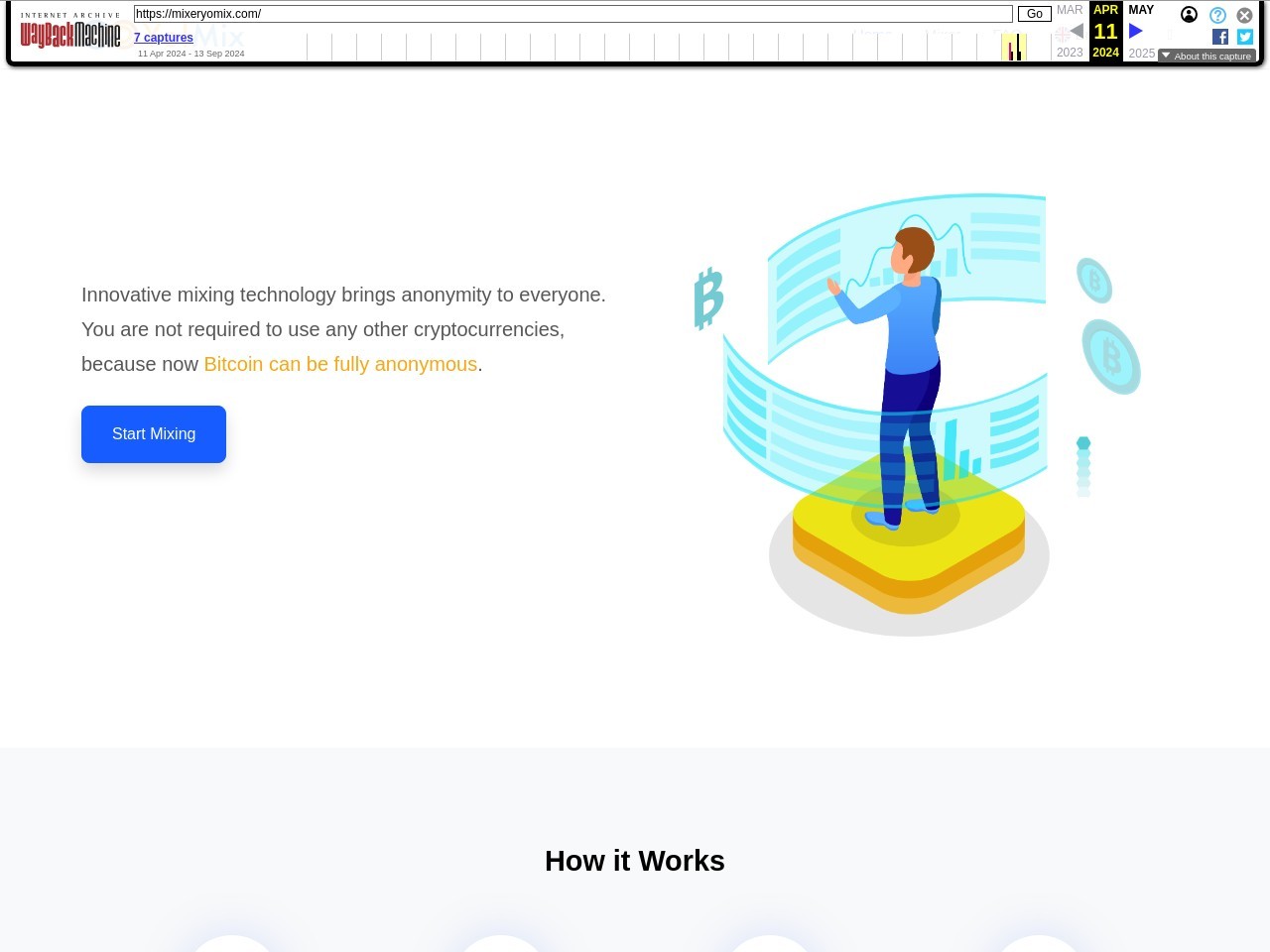
Task: Jump to MAY captures
Action: pyautogui.click(x=1141, y=10)
